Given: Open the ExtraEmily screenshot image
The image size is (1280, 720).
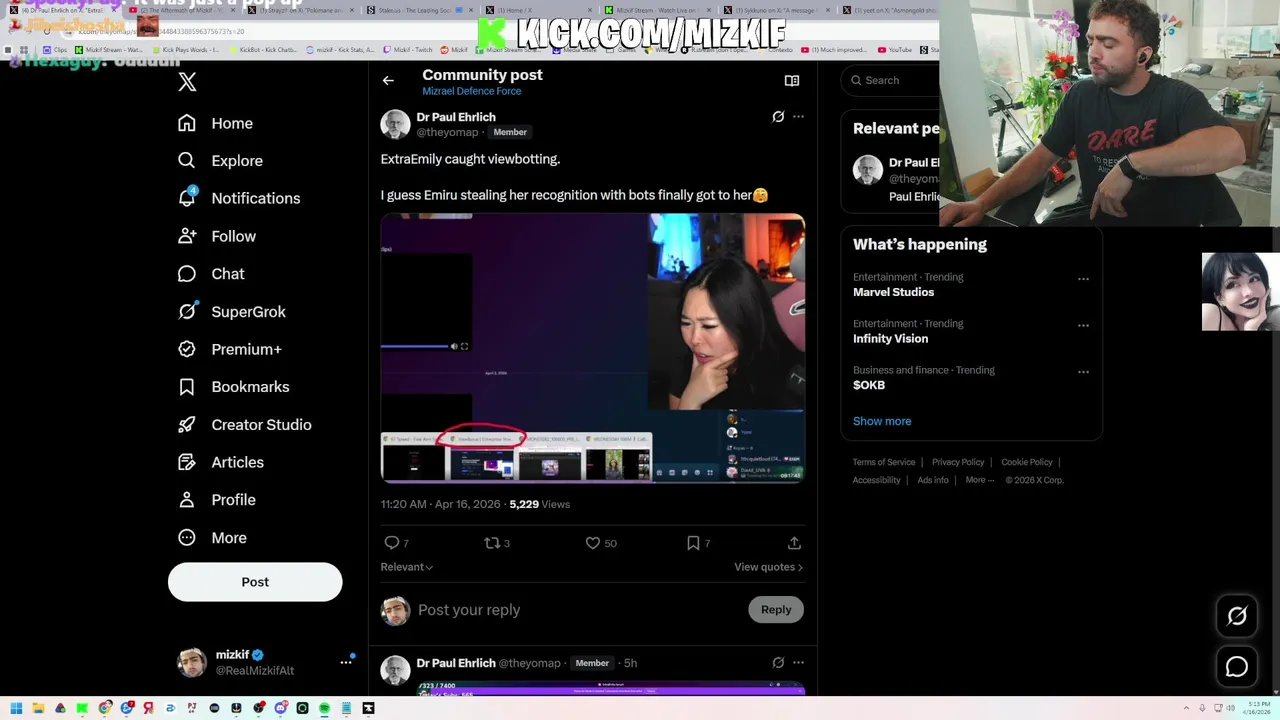Looking at the screenshot, I should tap(593, 348).
